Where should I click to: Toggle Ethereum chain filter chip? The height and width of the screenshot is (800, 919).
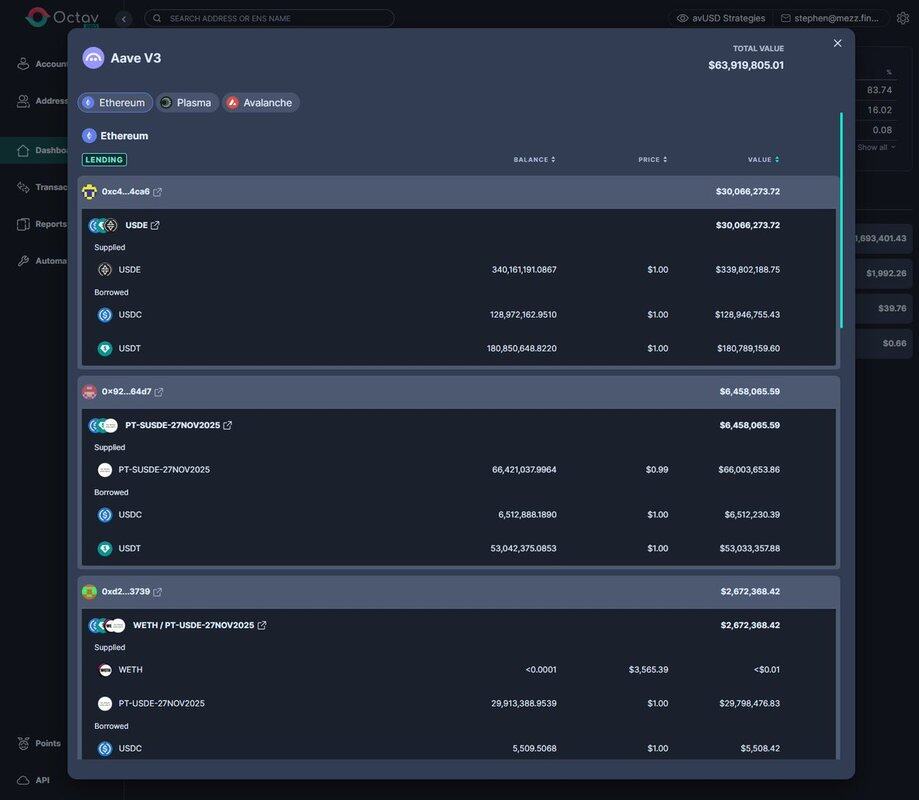[x=115, y=103]
